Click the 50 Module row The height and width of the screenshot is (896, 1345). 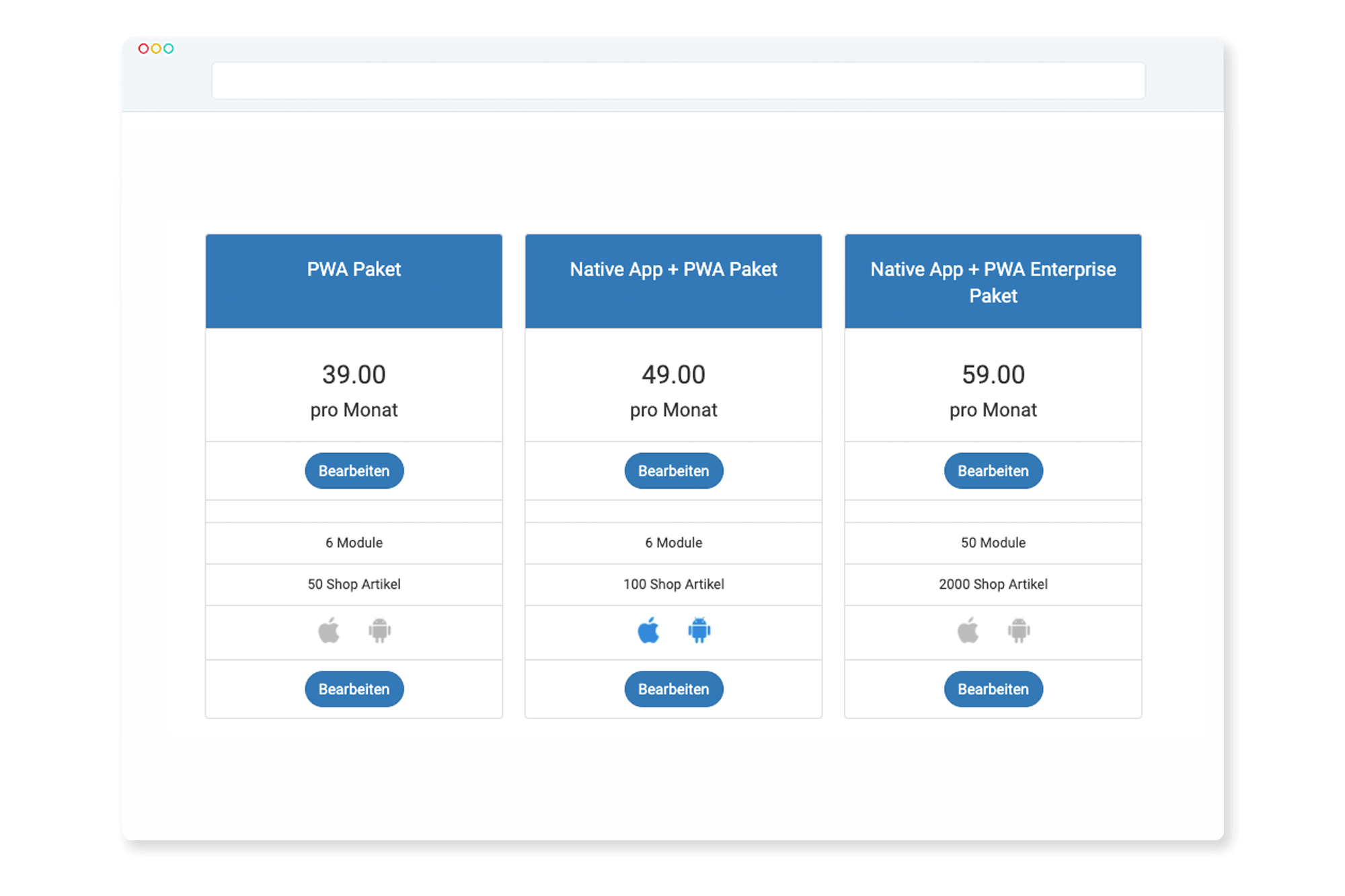click(993, 542)
